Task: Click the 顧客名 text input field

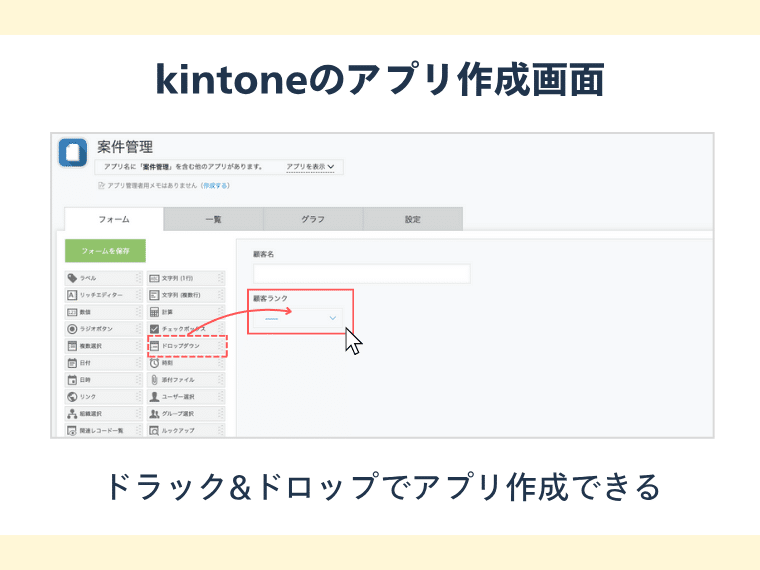Action: pos(361,274)
